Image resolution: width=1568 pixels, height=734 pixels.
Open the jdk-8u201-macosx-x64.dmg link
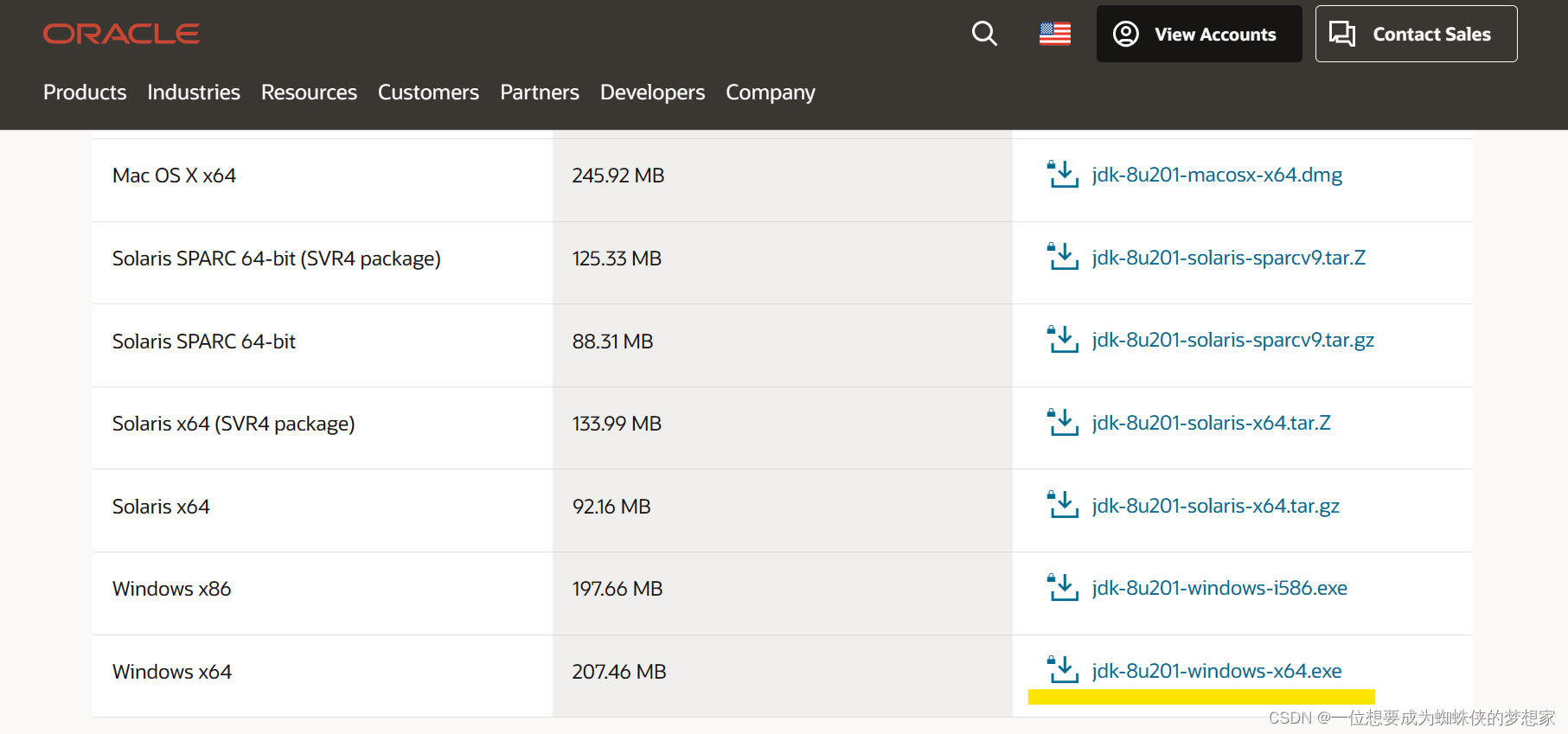pos(1217,175)
